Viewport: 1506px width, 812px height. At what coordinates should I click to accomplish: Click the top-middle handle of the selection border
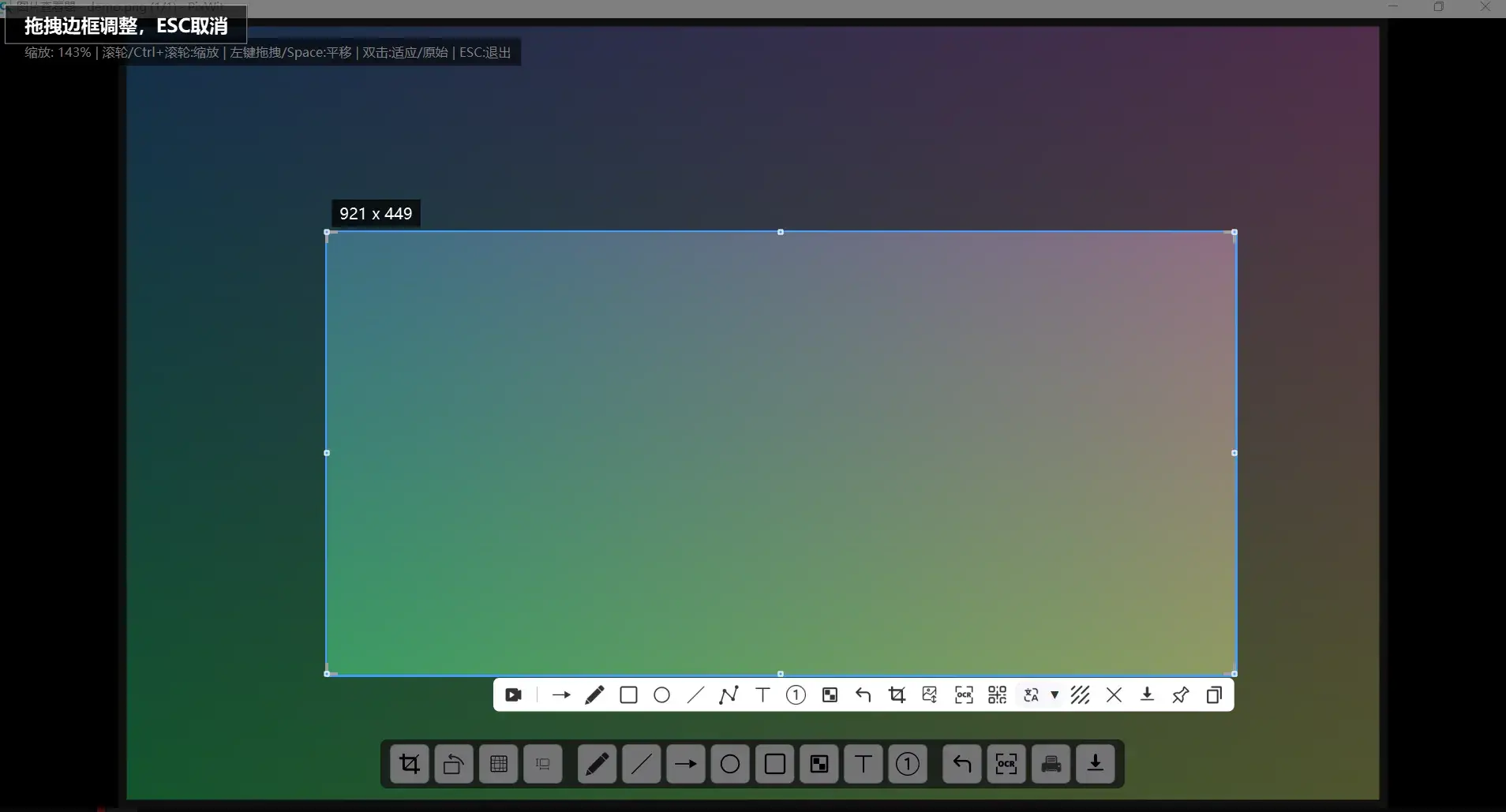tap(781, 232)
